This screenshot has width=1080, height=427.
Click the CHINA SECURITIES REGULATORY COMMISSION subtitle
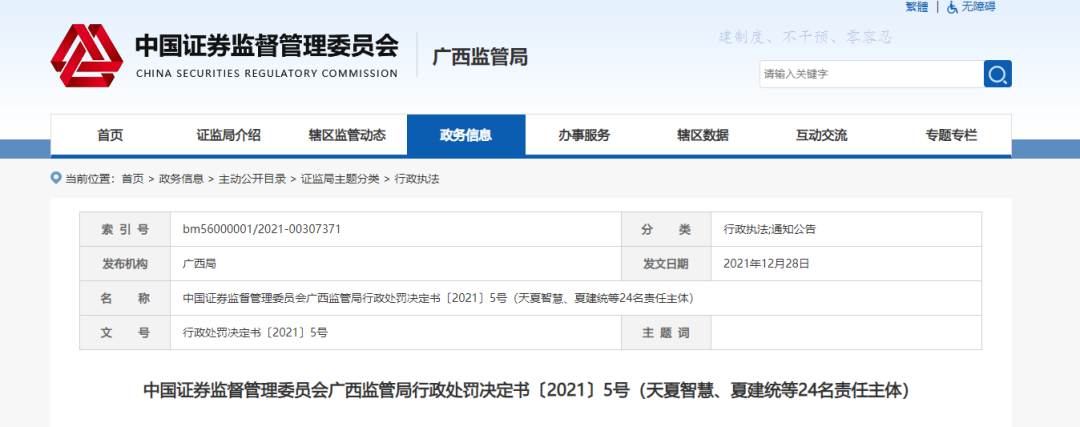point(267,74)
